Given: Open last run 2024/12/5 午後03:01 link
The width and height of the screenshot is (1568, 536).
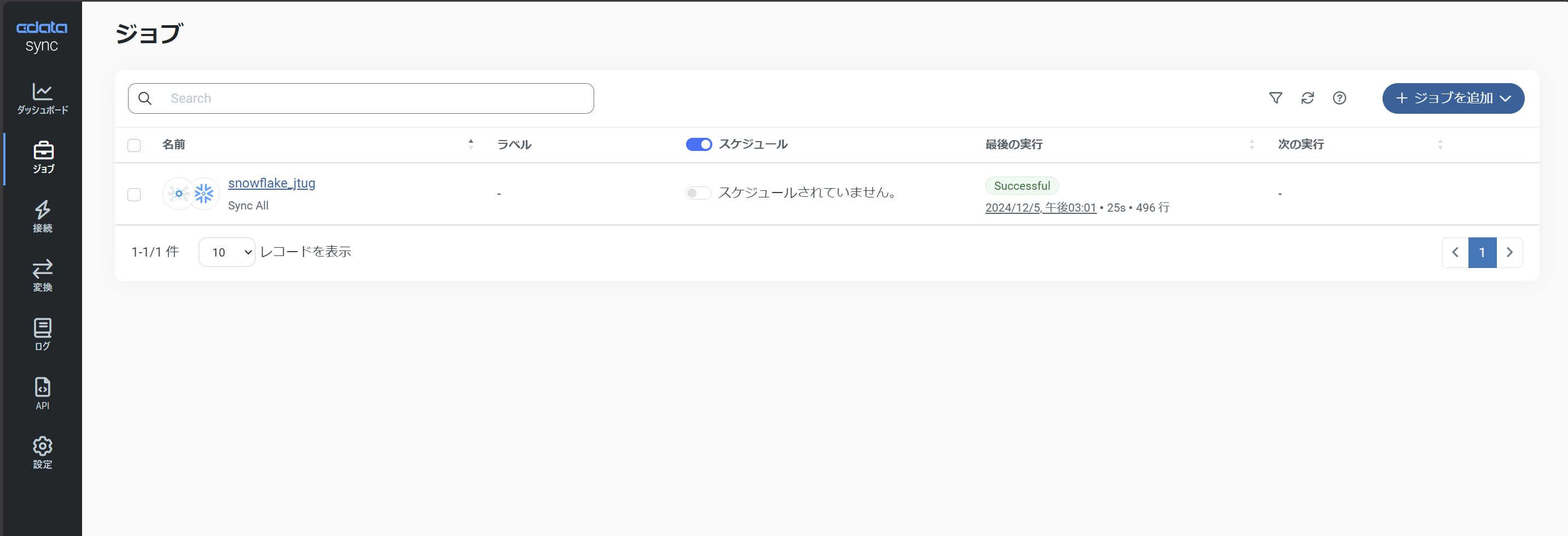Looking at the screenshot, I should pos(1040,207).
